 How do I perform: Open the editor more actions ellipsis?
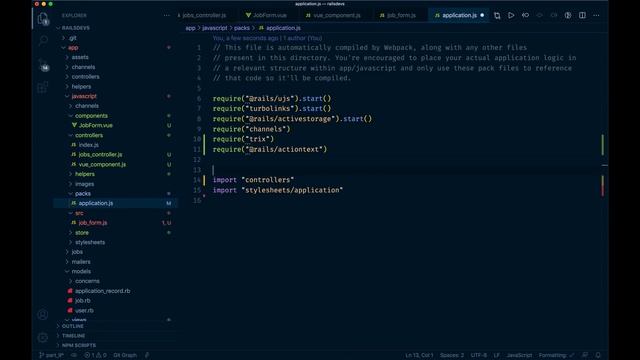click(596, 16)
